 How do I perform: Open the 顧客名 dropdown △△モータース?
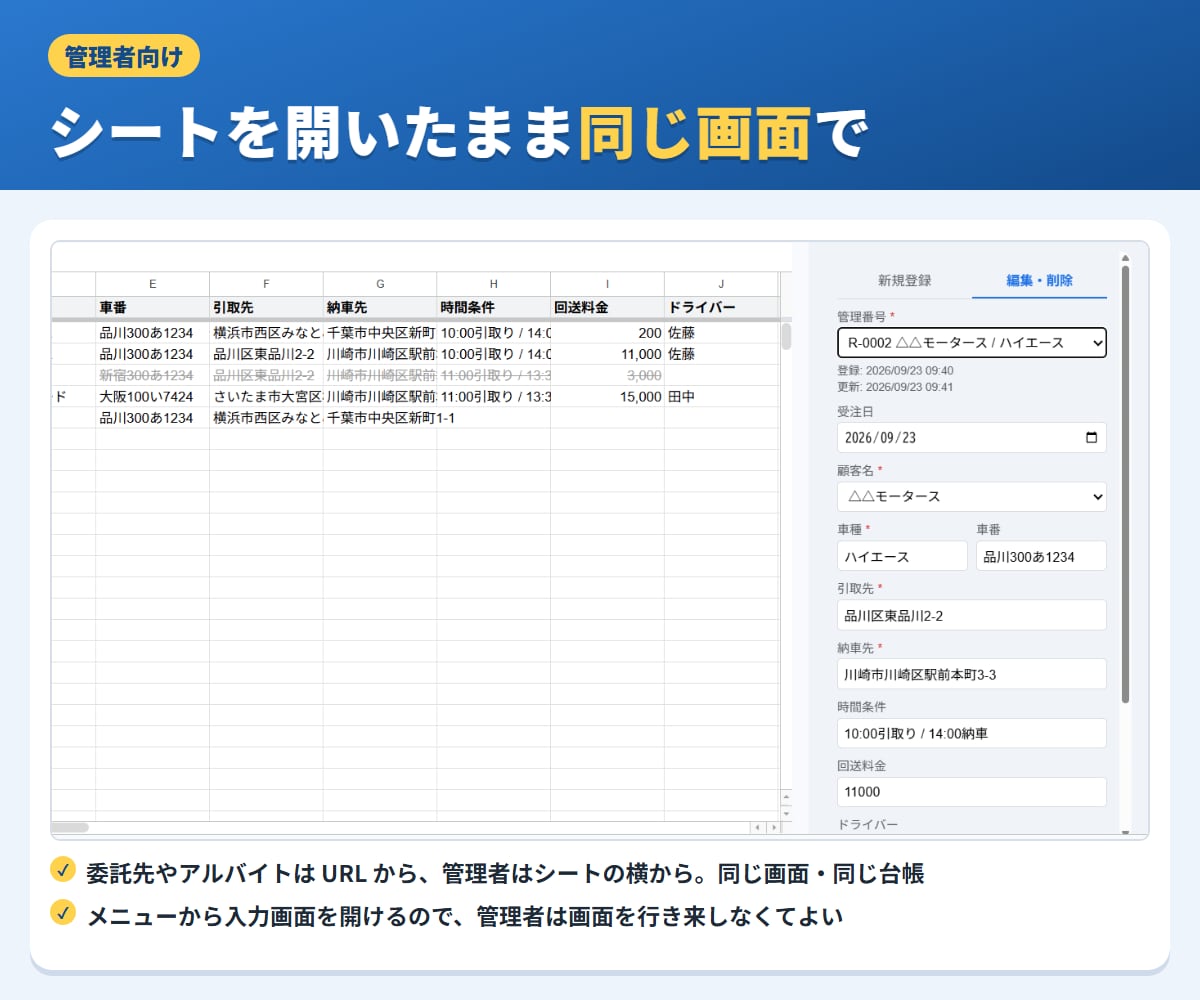pos(972,496)
